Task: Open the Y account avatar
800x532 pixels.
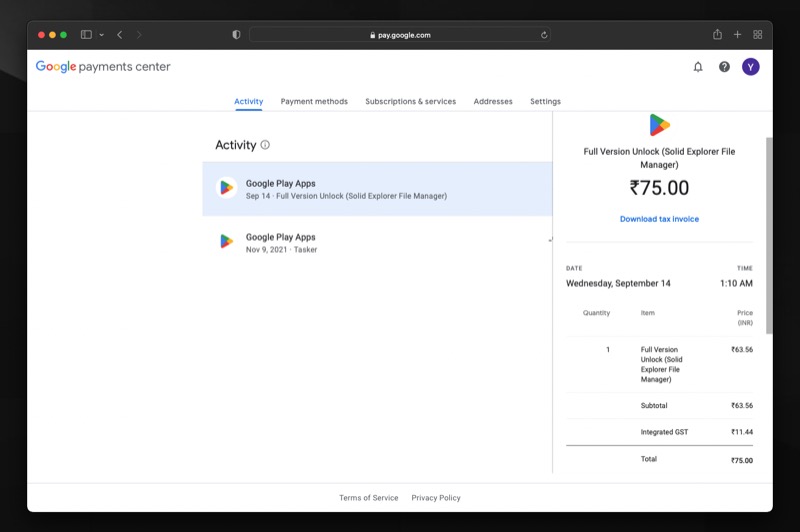Action: click(x=751, y=67)
